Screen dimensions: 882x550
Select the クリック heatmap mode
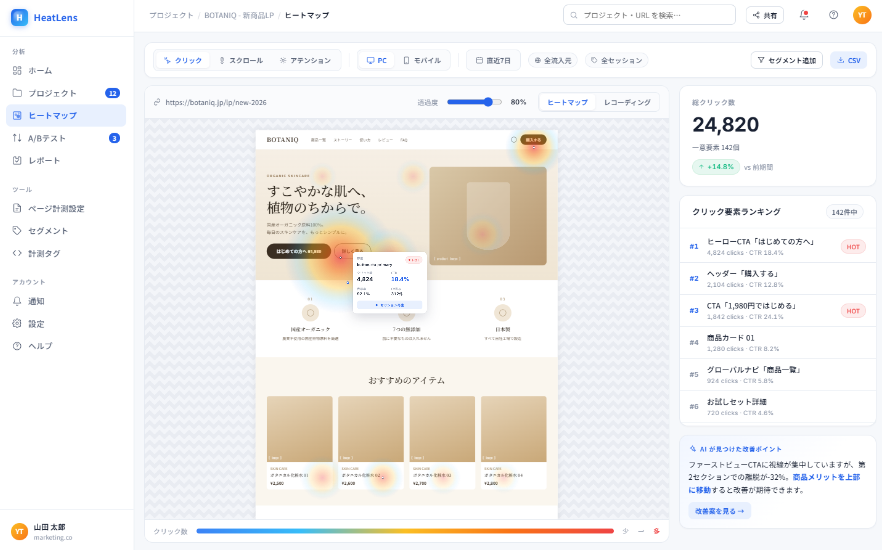(x=183, y=60)
